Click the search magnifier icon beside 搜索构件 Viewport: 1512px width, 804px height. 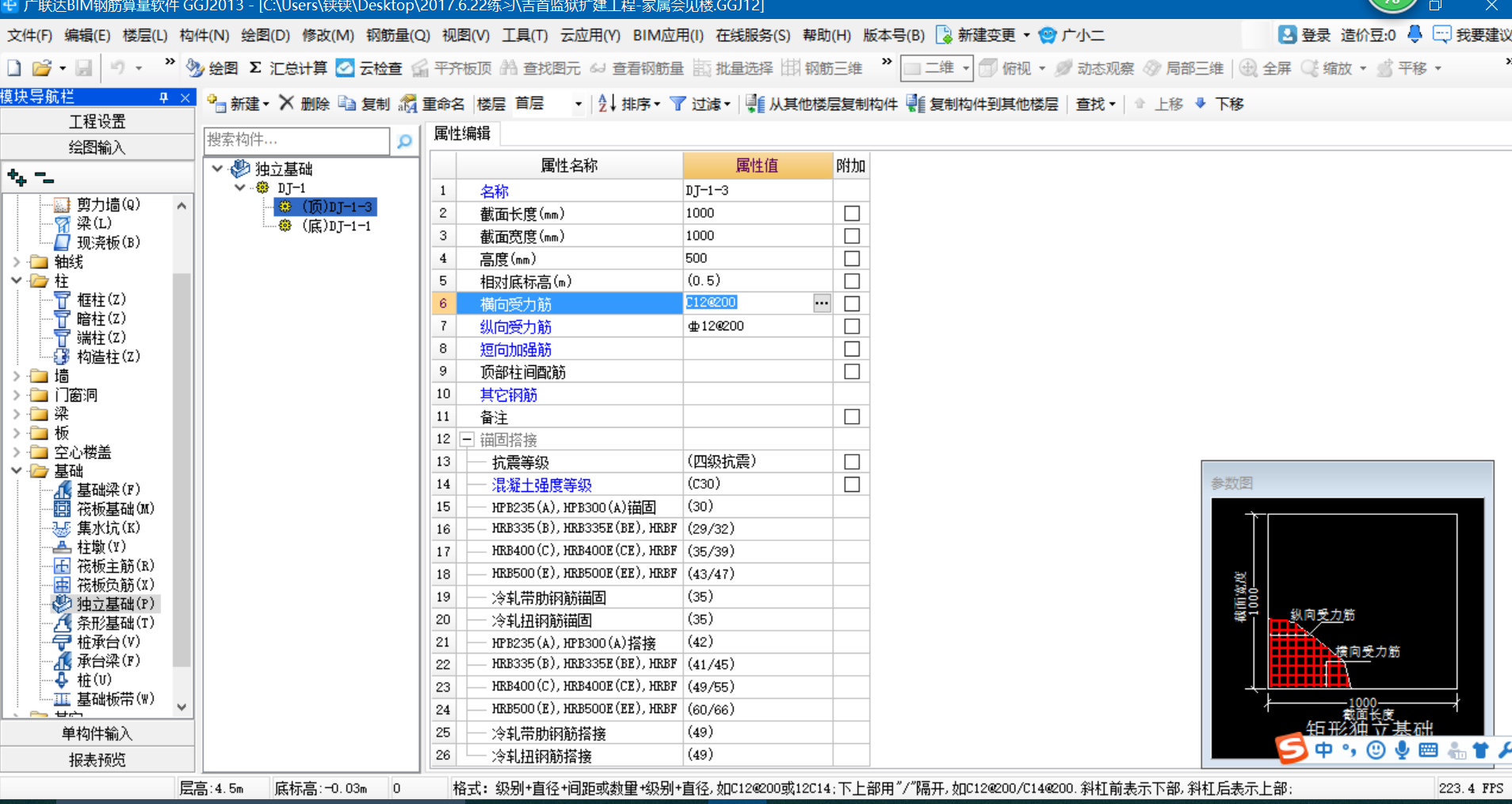click(x=404, y=141)
